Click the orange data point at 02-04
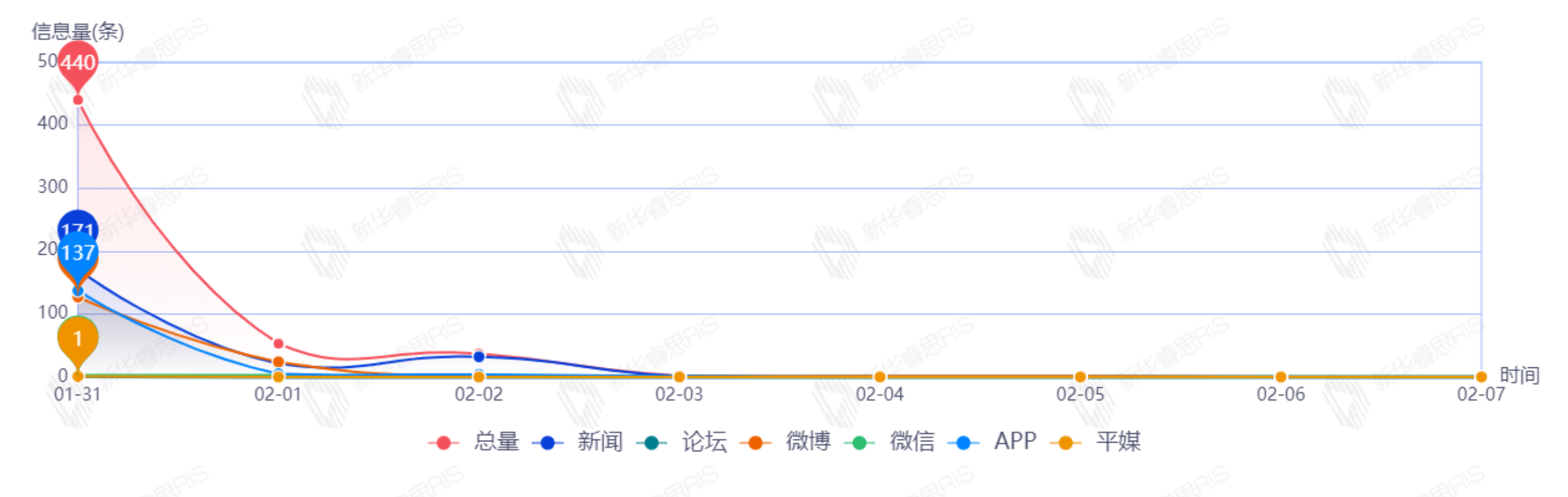 click(880, 377)
